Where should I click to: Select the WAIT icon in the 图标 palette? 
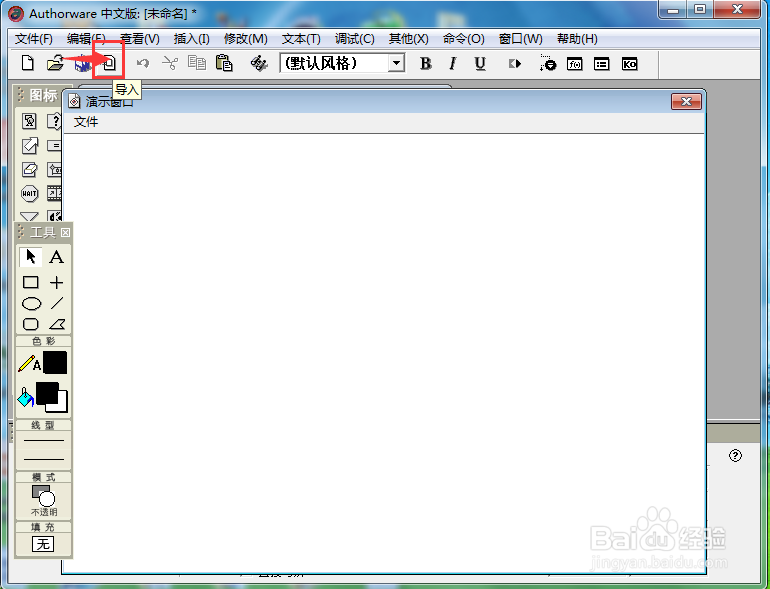click(x=29, y=194)
